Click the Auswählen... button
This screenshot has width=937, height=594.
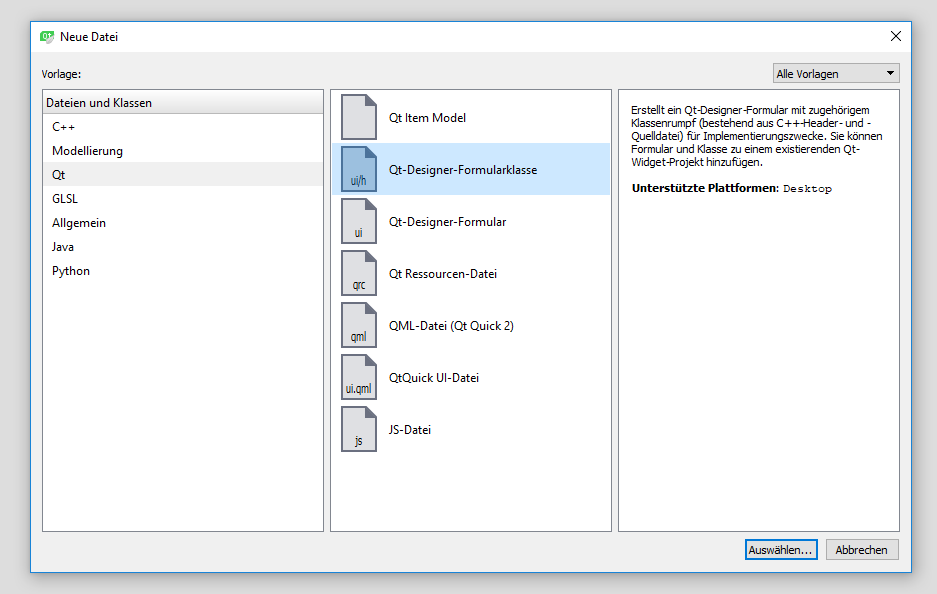781,550
